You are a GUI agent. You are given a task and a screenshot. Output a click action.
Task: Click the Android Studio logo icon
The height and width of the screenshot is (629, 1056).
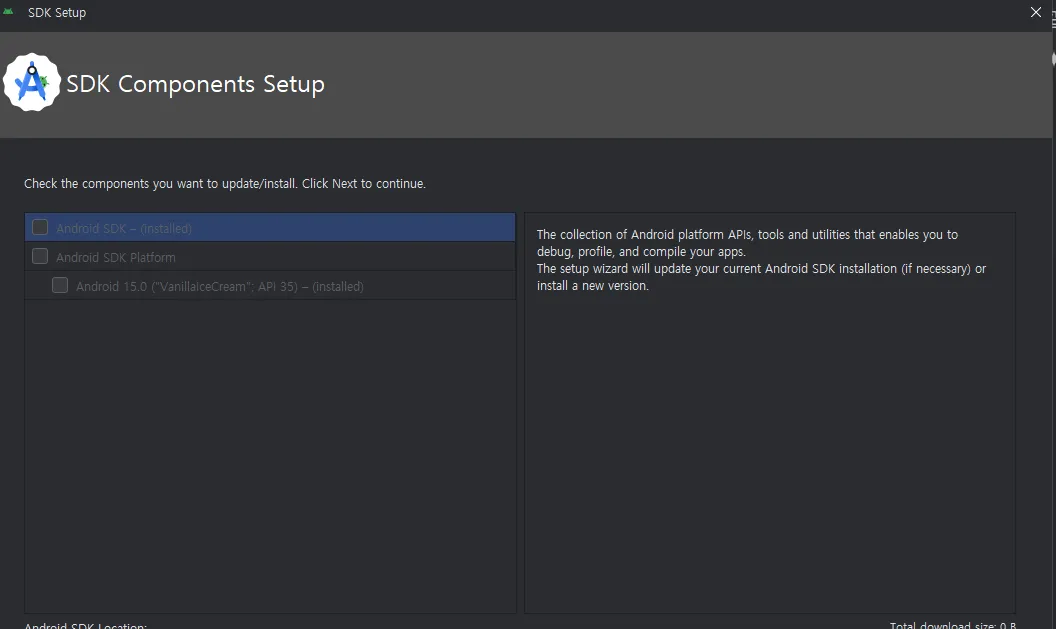(x=32, y=83)
